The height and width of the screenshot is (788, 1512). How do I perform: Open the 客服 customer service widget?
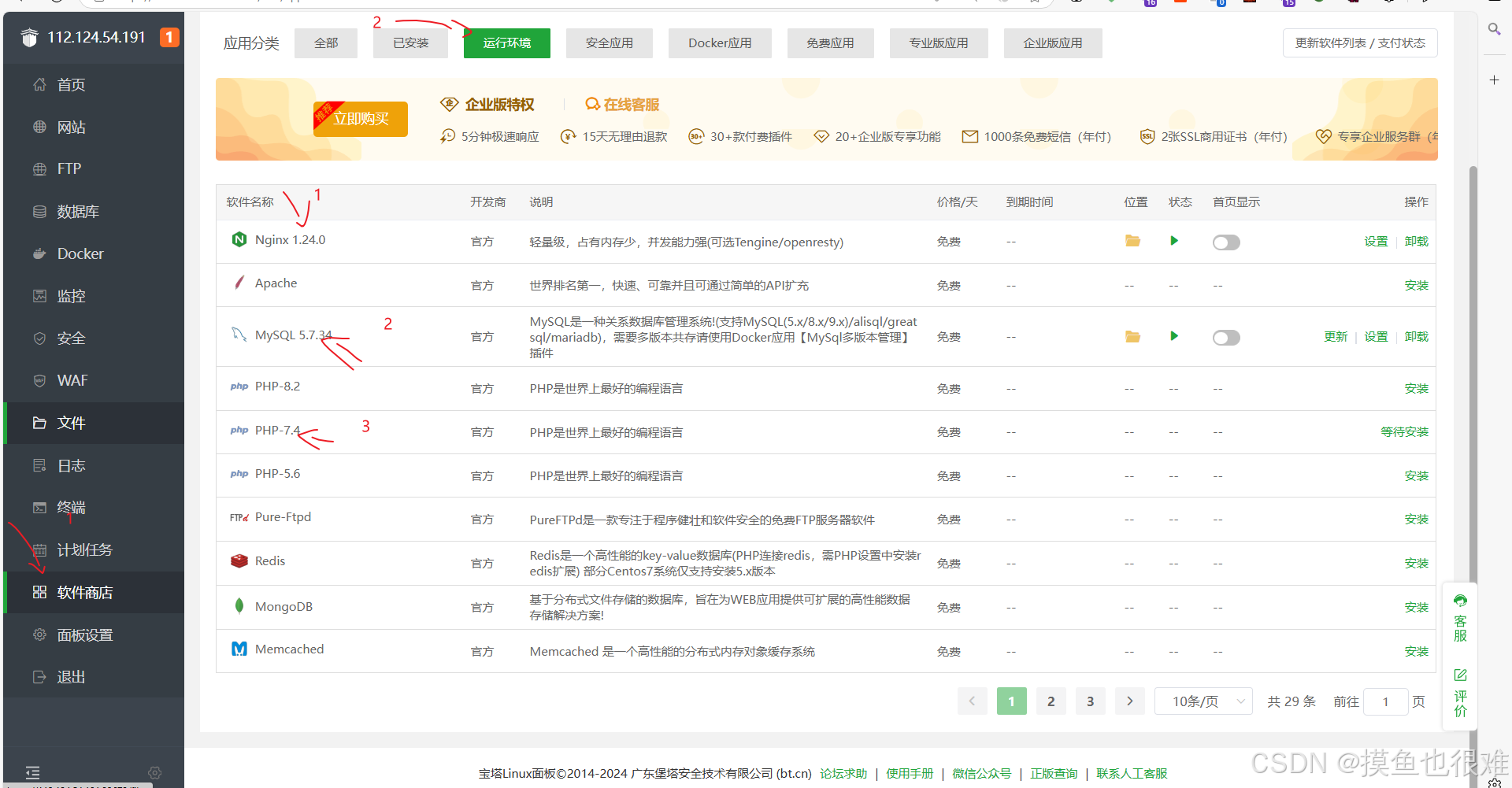click(x=1461, y=619)
